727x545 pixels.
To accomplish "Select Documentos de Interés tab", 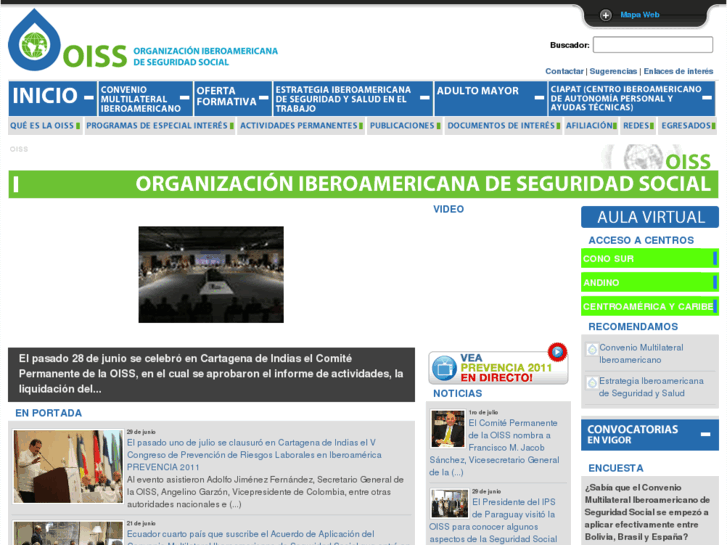I will pos(504,126).
